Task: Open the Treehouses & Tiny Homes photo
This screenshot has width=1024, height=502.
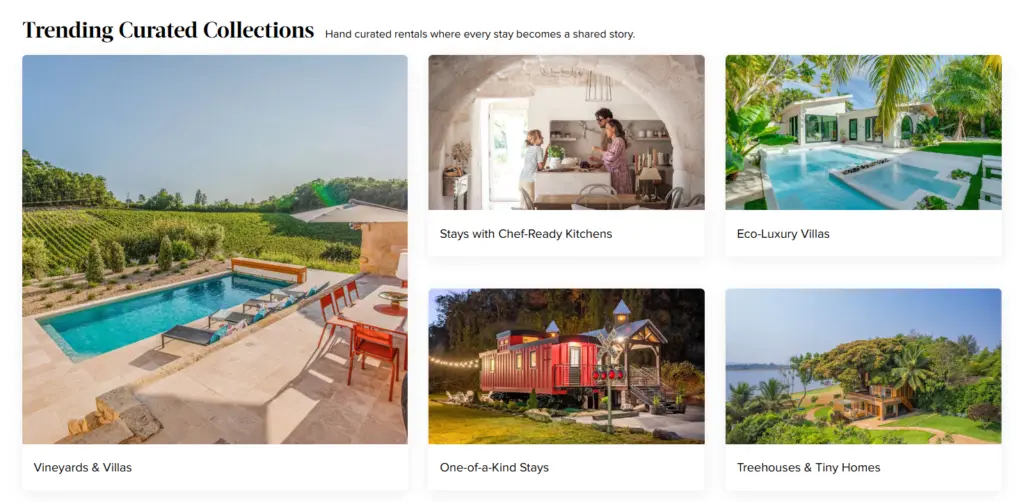Action: point(863,366)
